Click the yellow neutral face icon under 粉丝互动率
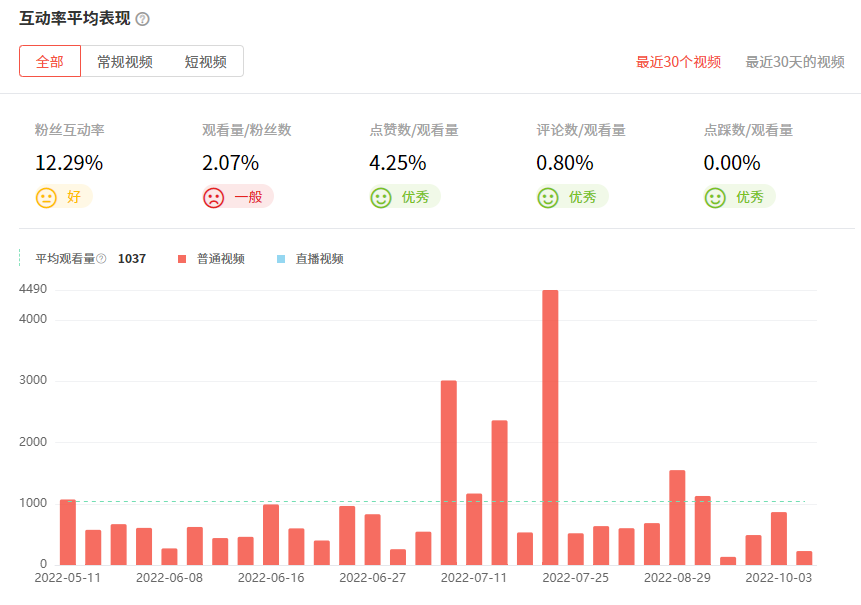Screen dimensions: 861x605 [x=47, y=198]
